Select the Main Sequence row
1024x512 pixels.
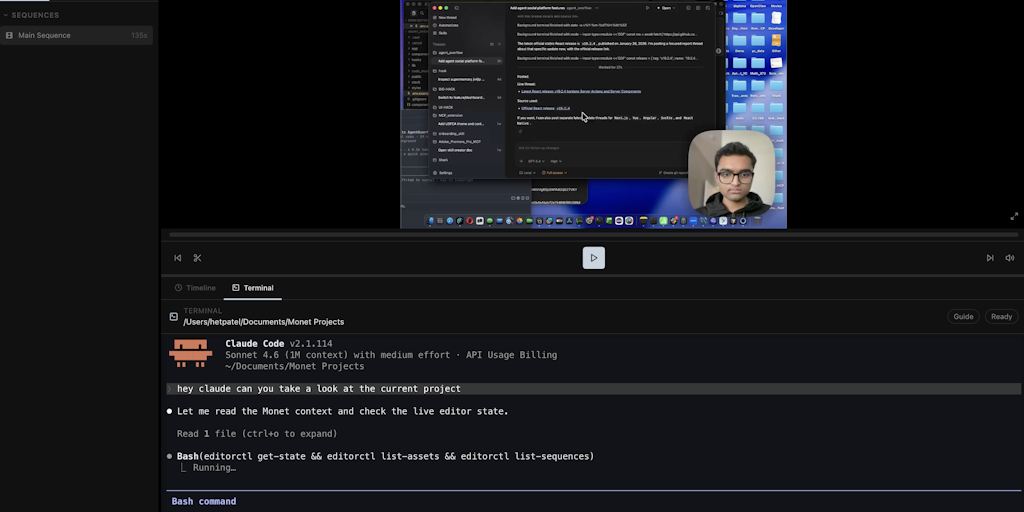tap(76, 35)
